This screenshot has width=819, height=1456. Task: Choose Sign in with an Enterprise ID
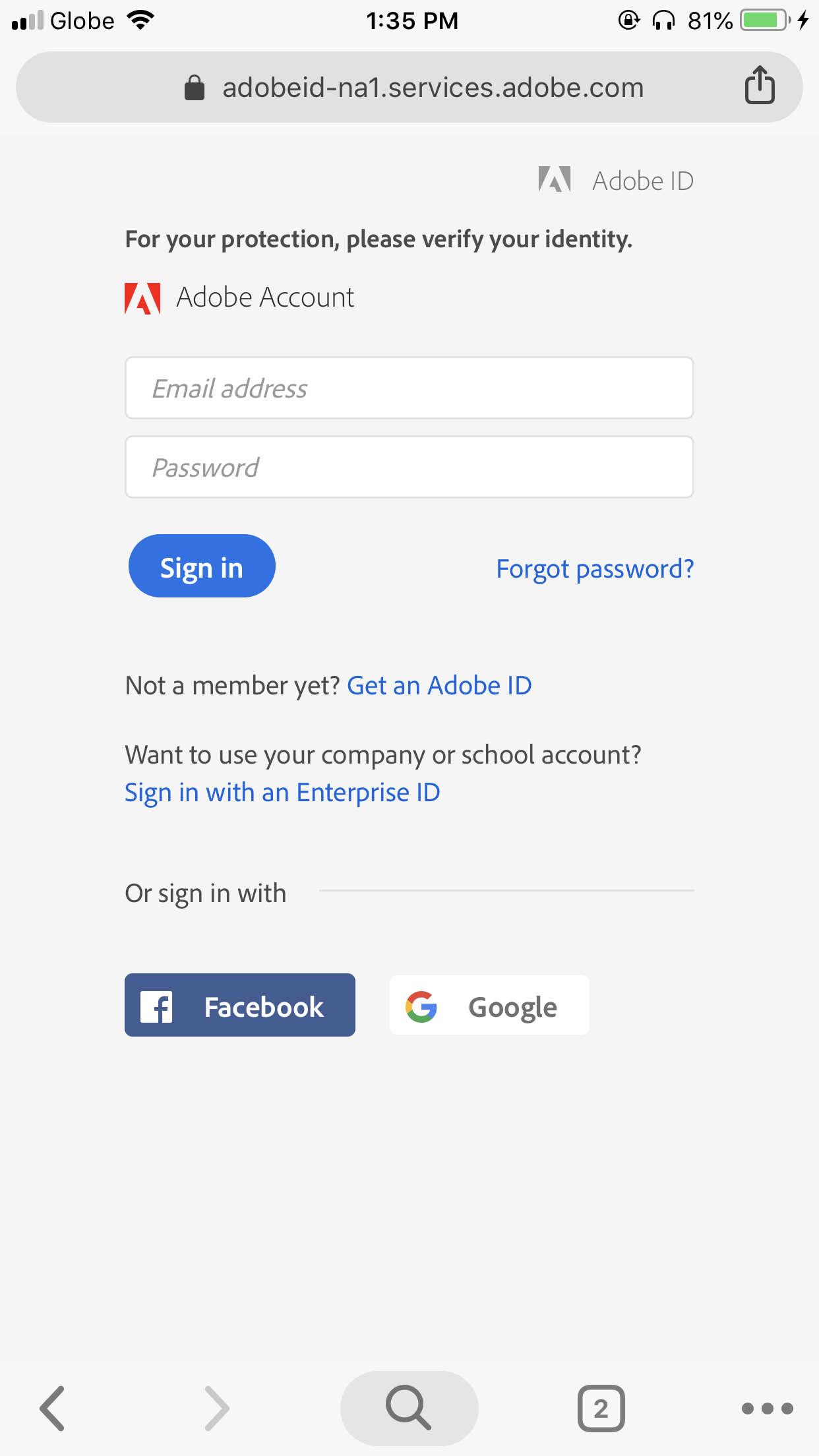282,793
